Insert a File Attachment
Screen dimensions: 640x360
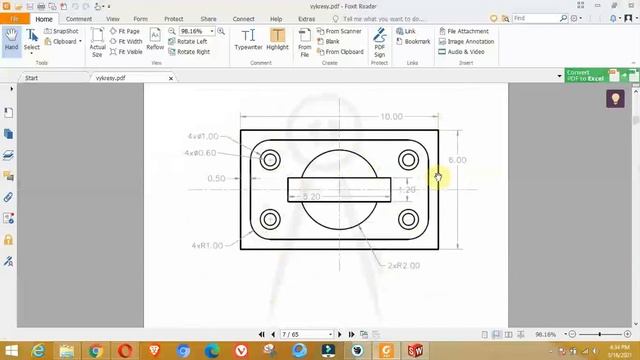(x=464, y=31)
